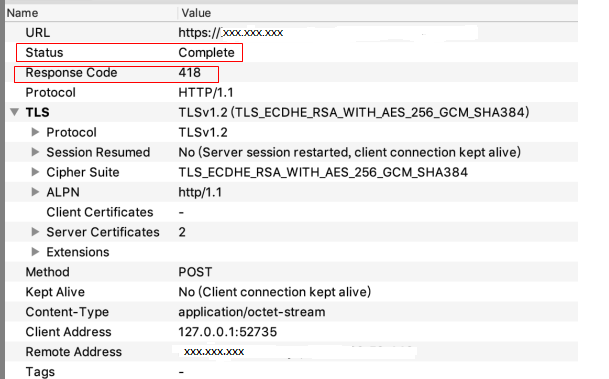Click the Value column header

[197, 13]
